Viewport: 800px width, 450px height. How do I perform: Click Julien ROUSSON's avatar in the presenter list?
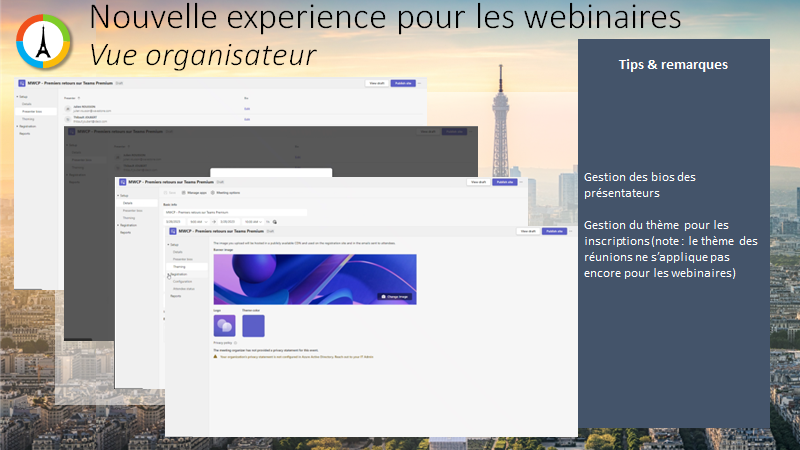pos(68,109)
